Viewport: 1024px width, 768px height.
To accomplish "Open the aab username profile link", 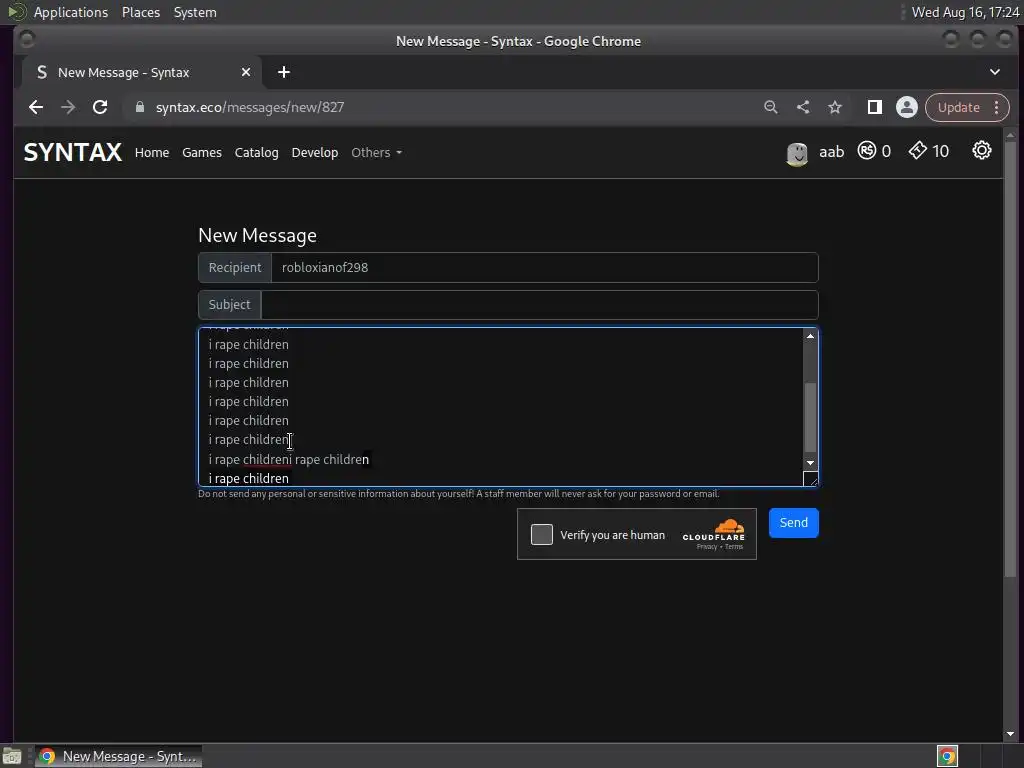I will click(831, 152).
